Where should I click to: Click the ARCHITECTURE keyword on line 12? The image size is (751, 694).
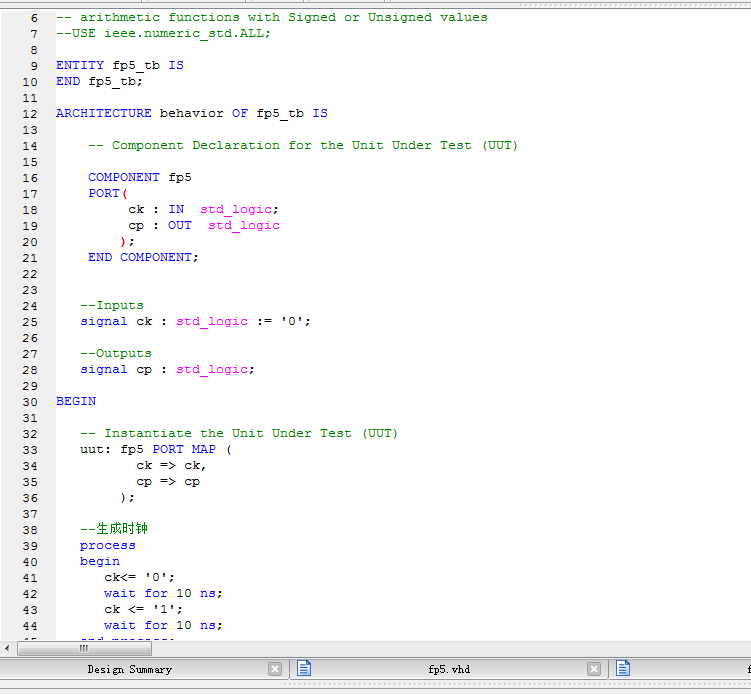click(x=104, y=113)
